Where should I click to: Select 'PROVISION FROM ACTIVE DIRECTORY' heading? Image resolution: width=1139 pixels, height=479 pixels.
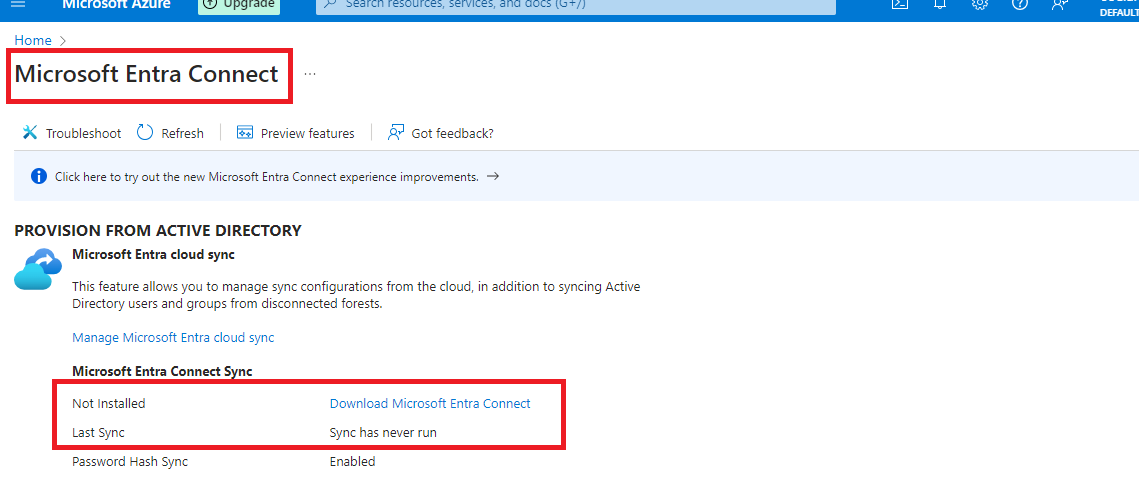pos(158,231)
